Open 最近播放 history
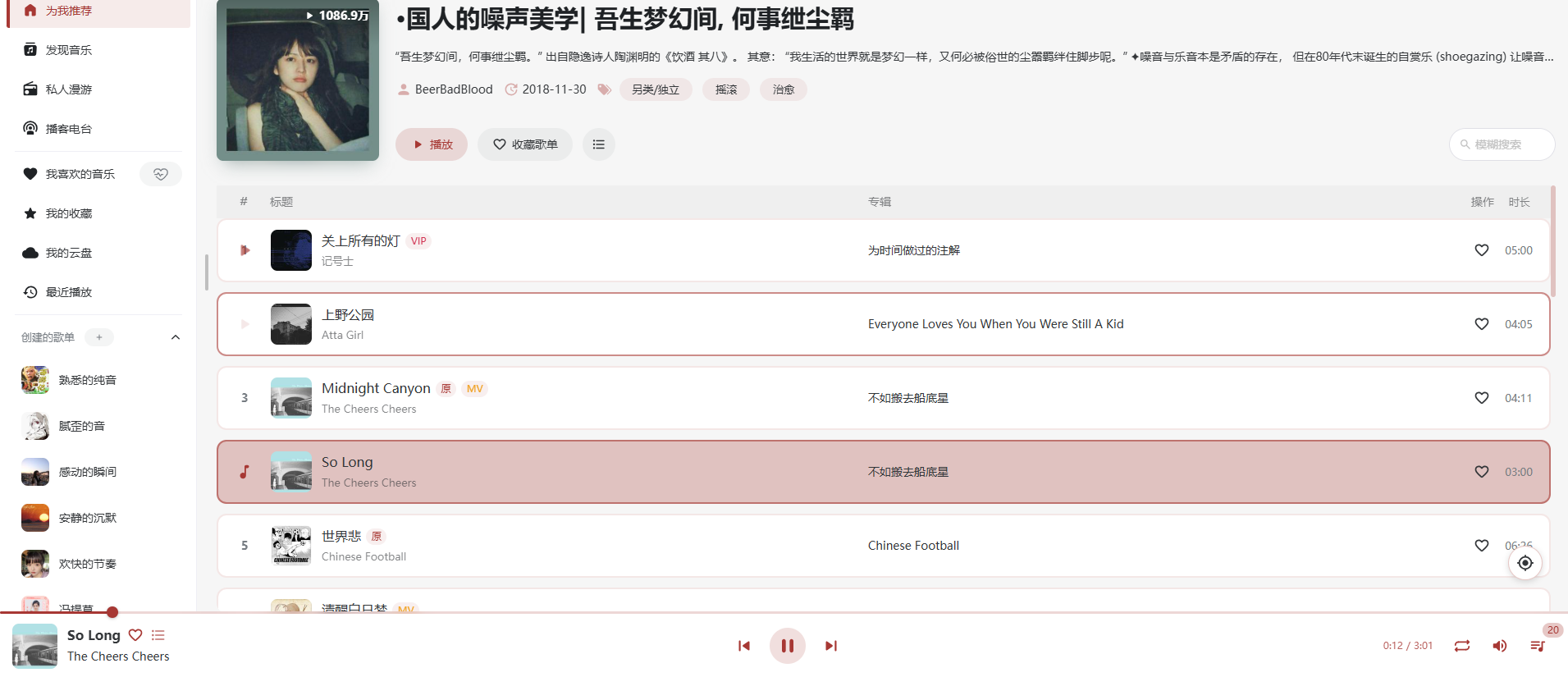Image resolution: width=1568 pixels, height=677 pixels. [98, 292]
